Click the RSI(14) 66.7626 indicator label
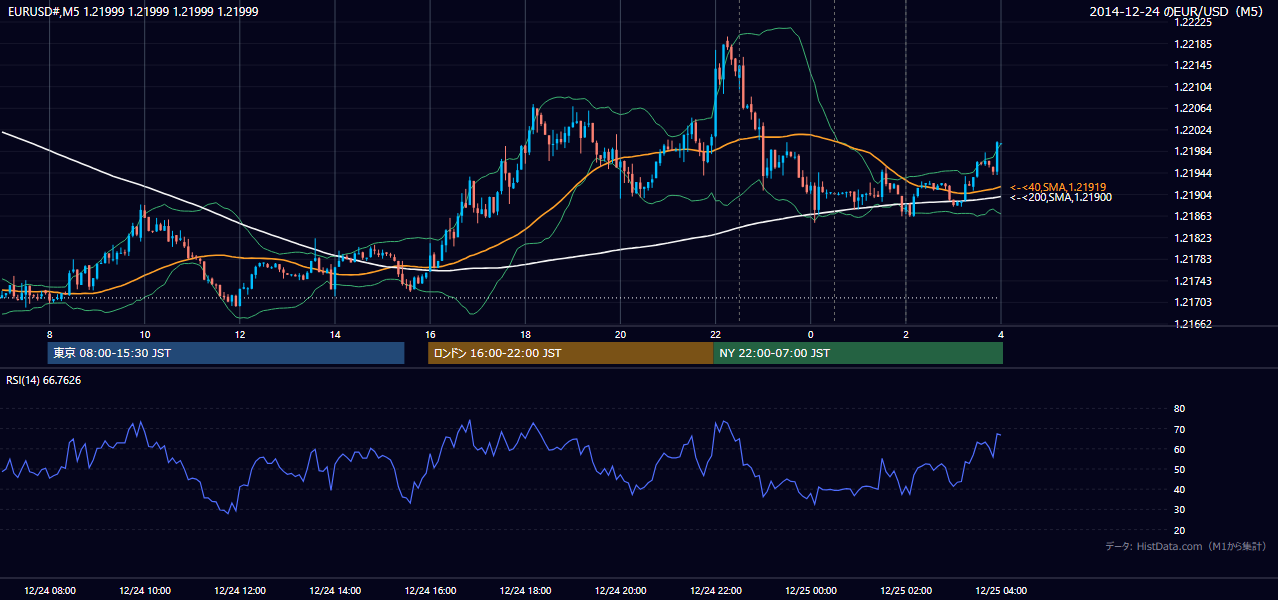This screenshot has width=1278, height=600. tap(44, 380)
